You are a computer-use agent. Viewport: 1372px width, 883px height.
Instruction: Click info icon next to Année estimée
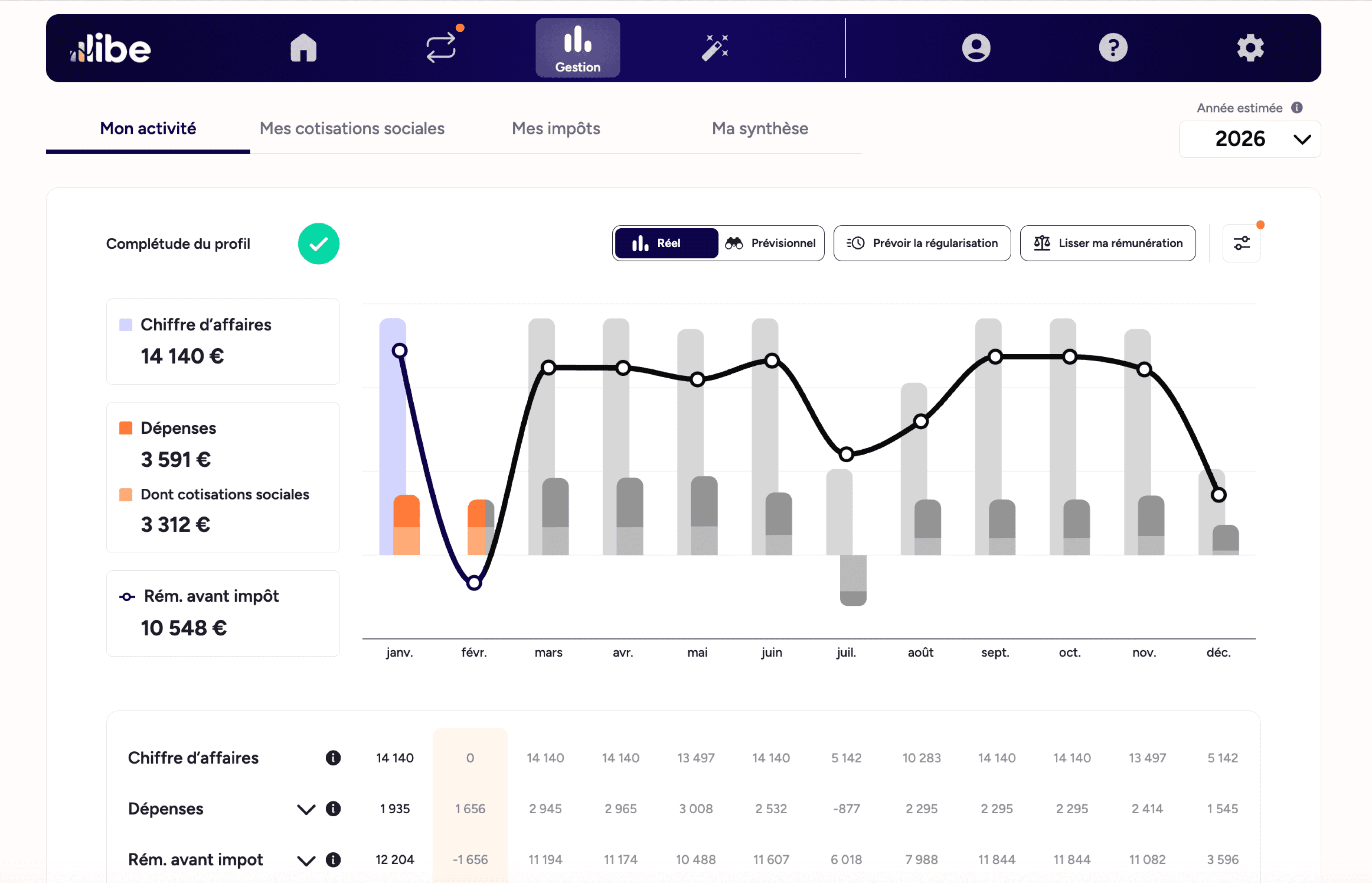(x=1297, y=108)
